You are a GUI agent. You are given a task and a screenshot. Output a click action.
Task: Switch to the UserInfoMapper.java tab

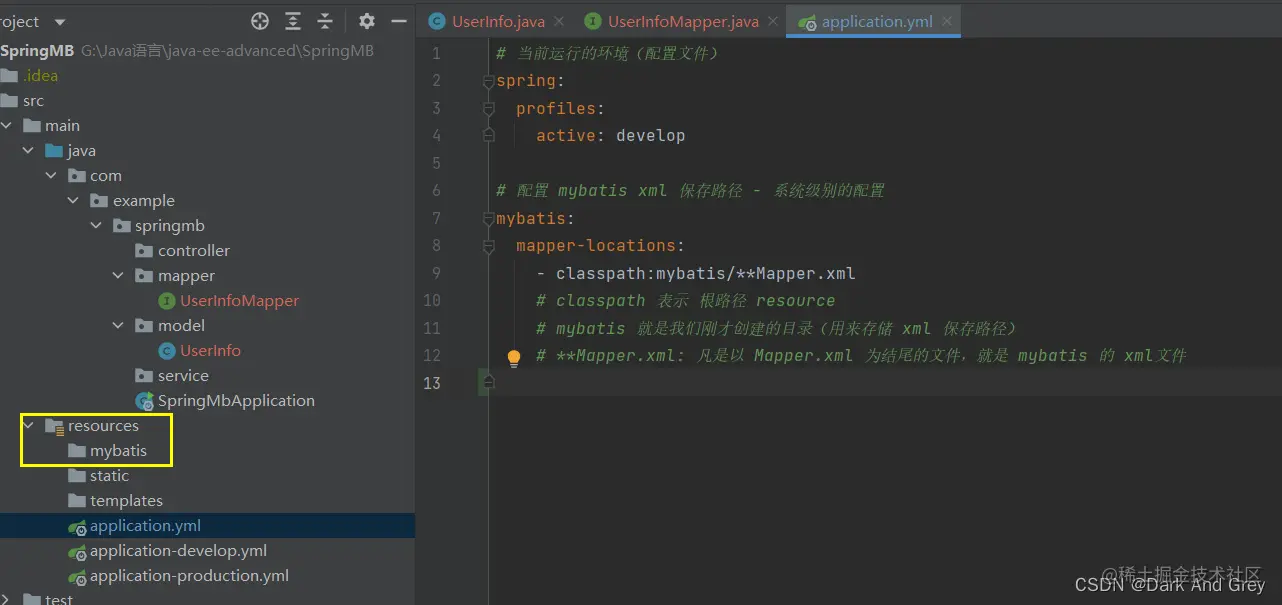(x=683, y=21)
